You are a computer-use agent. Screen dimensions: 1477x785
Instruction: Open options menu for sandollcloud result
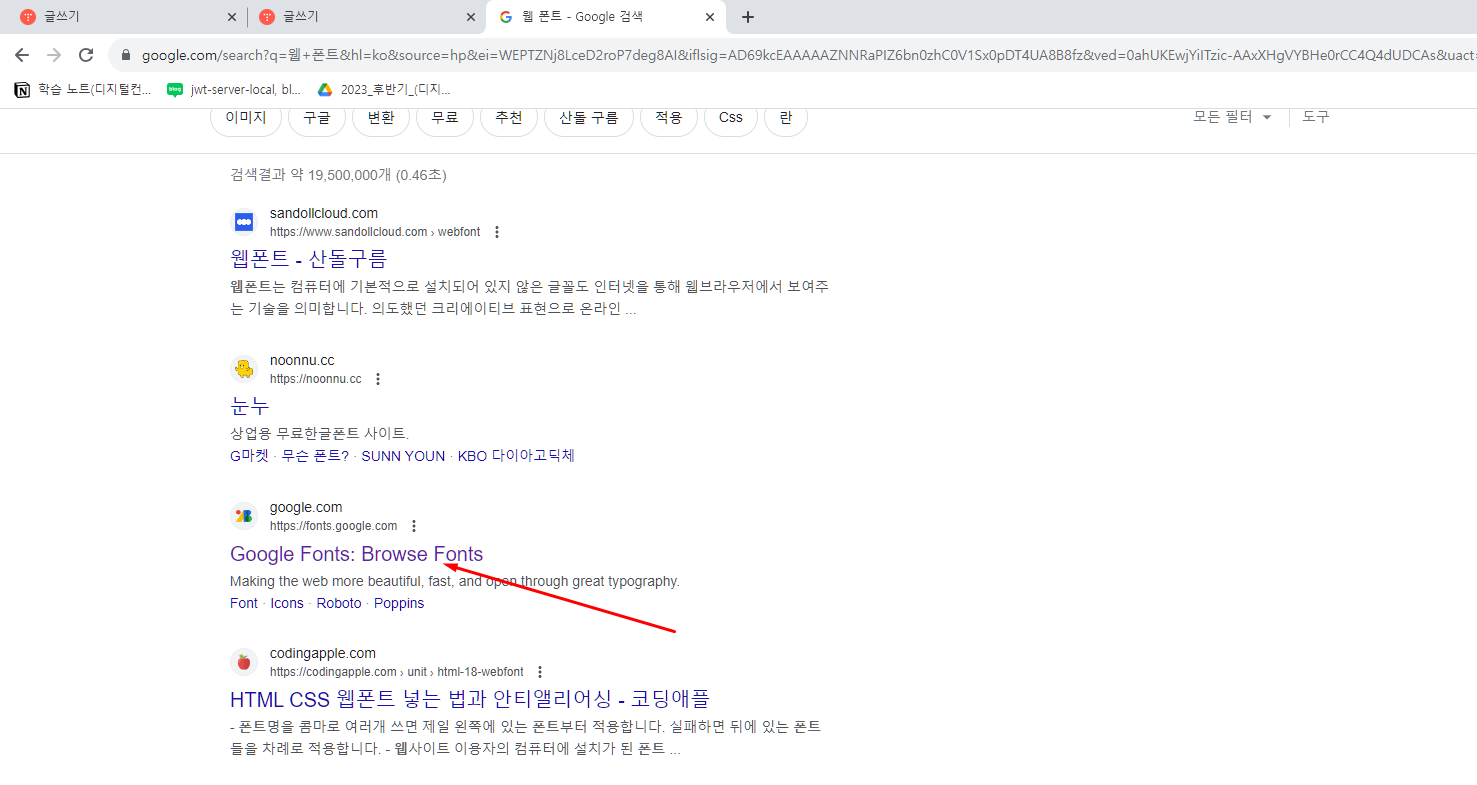[497, 232]
